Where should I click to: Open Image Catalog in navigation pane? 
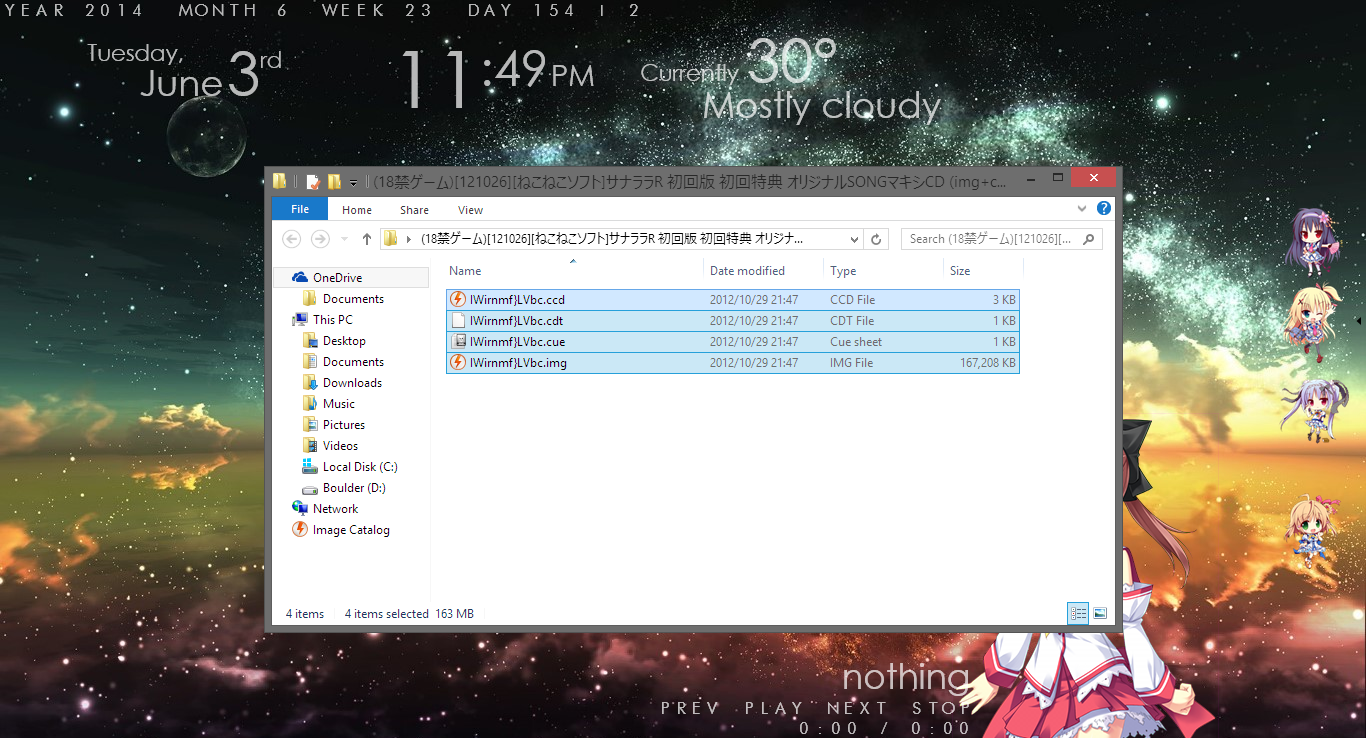[351, 530]
